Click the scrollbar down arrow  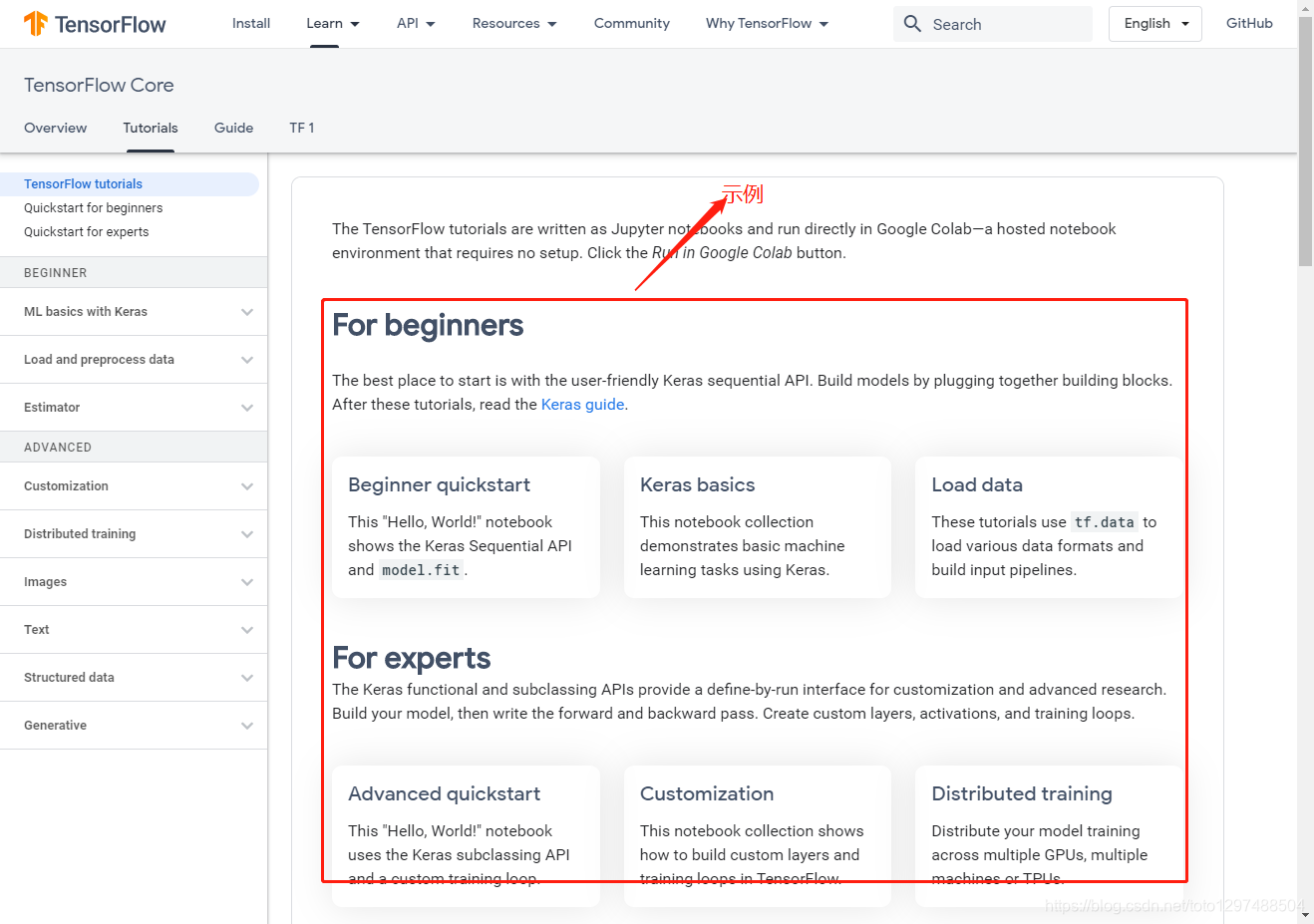click(1305, 916)
